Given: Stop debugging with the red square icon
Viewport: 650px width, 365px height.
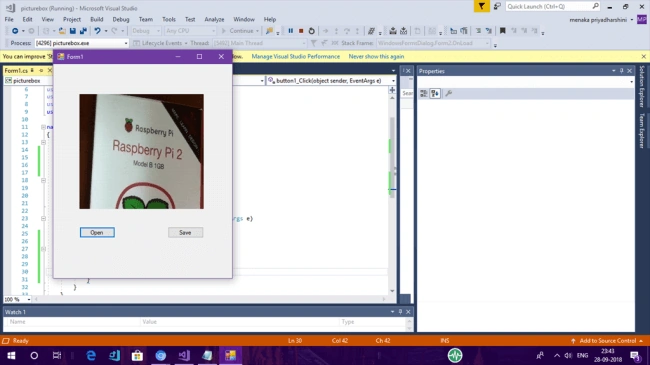Looking at the screenshot, I should coord(301,31).
